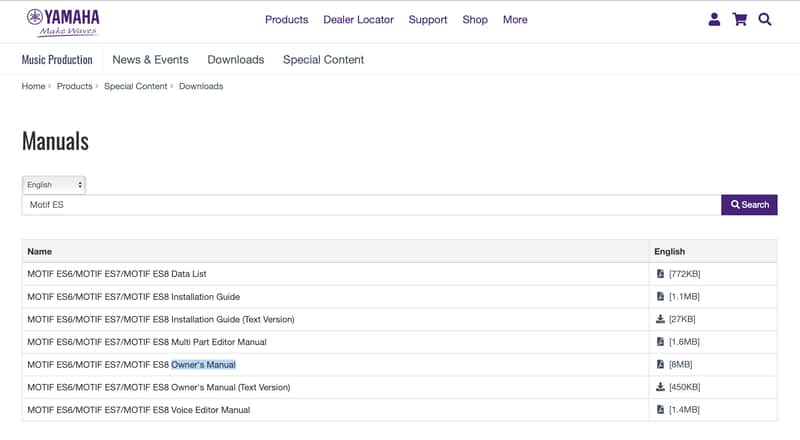Download the Voice Editor Manual file icon
This screenshot has width=800, height=440.
pos(660,409)
